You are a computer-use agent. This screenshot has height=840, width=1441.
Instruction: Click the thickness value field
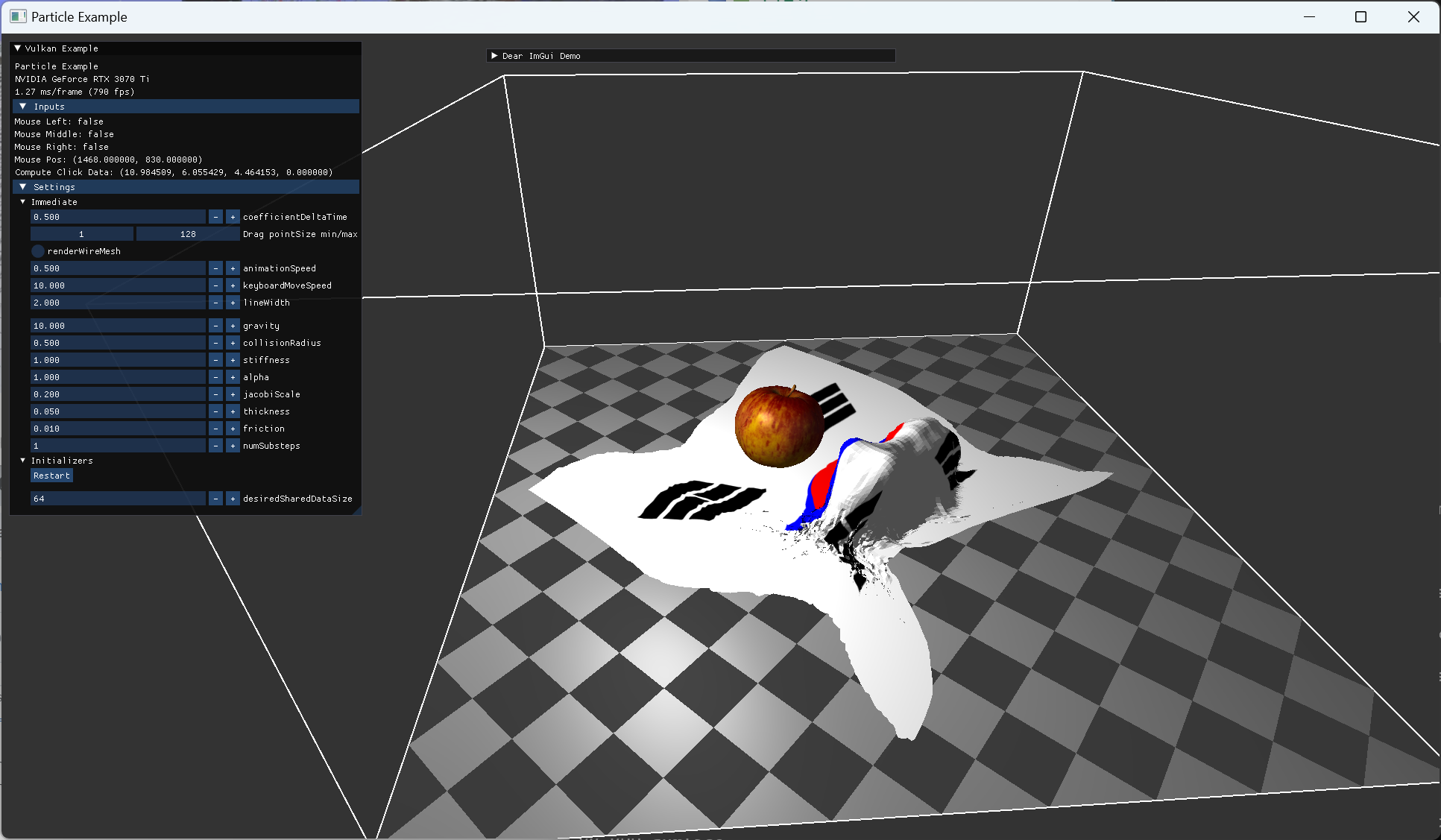pyautogui.click(x=118, y=411)
